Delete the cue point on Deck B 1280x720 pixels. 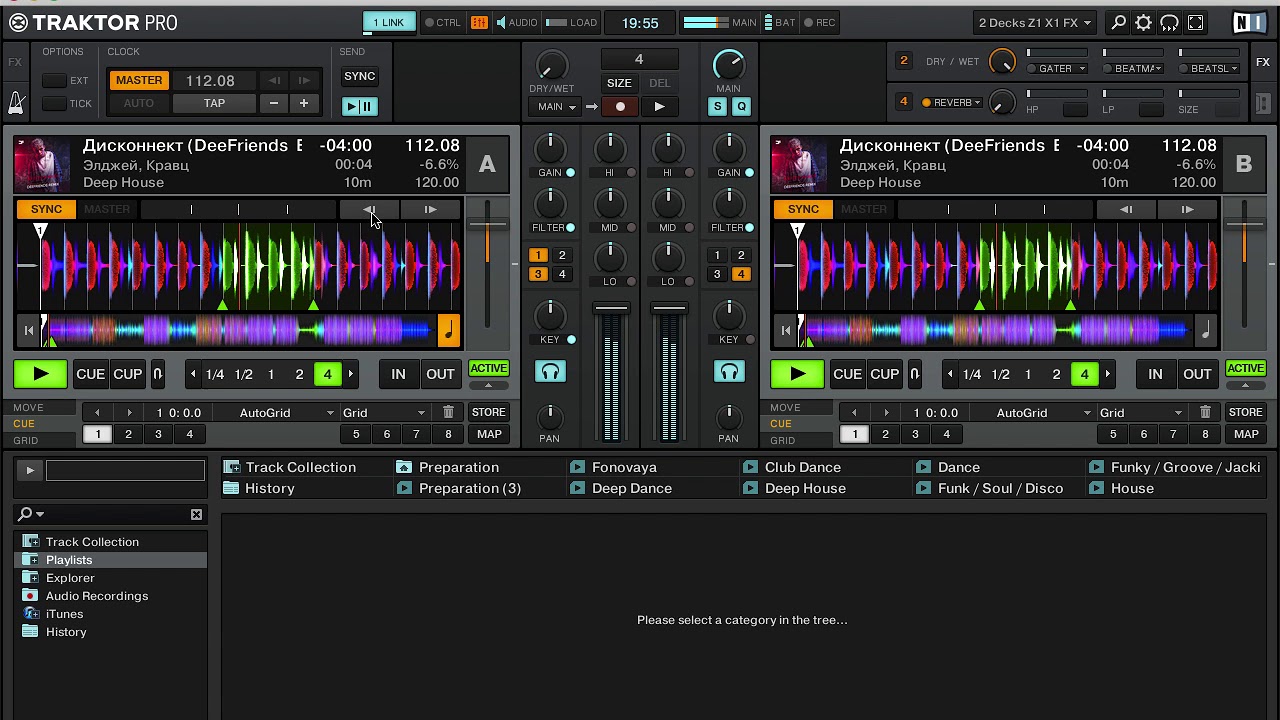pyautogui.click(x=1205, y=412)
